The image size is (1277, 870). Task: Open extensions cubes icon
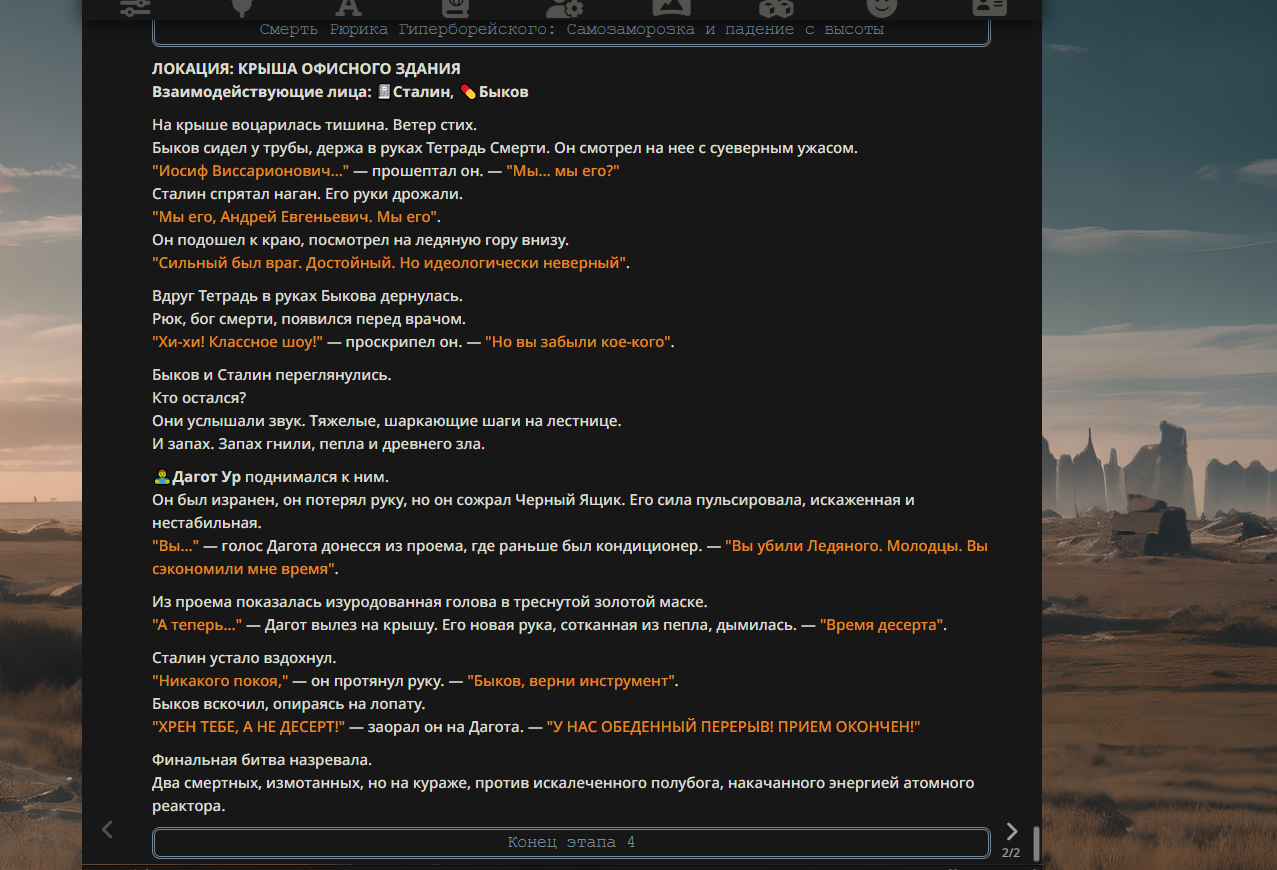click(776, 8)
